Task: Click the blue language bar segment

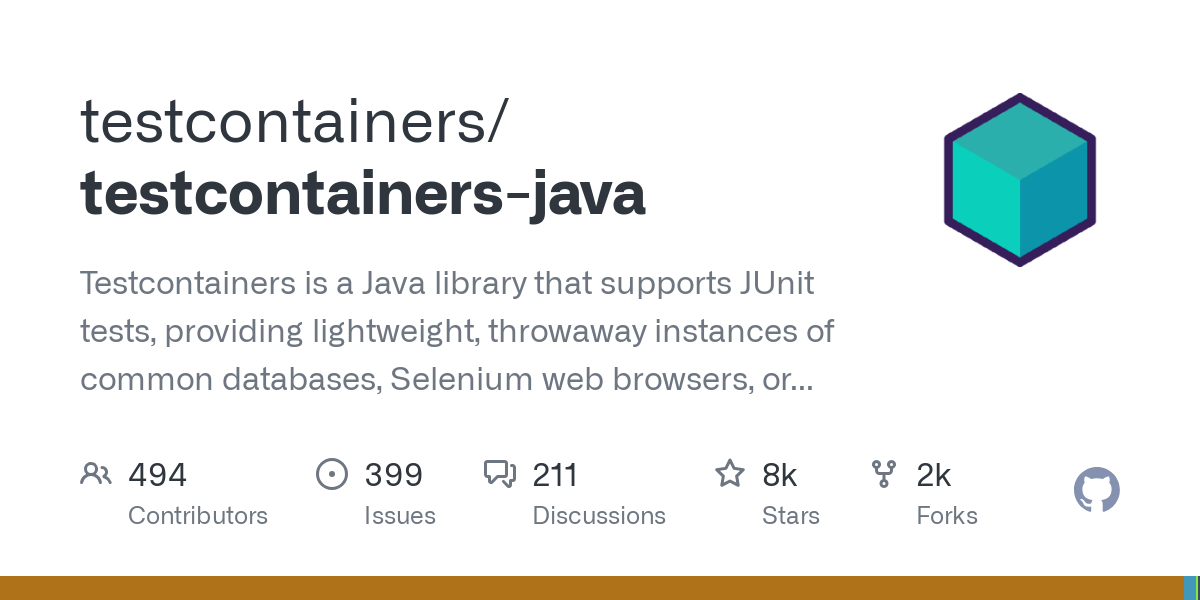Action: pyautogui.click(x=1189, y=588)
